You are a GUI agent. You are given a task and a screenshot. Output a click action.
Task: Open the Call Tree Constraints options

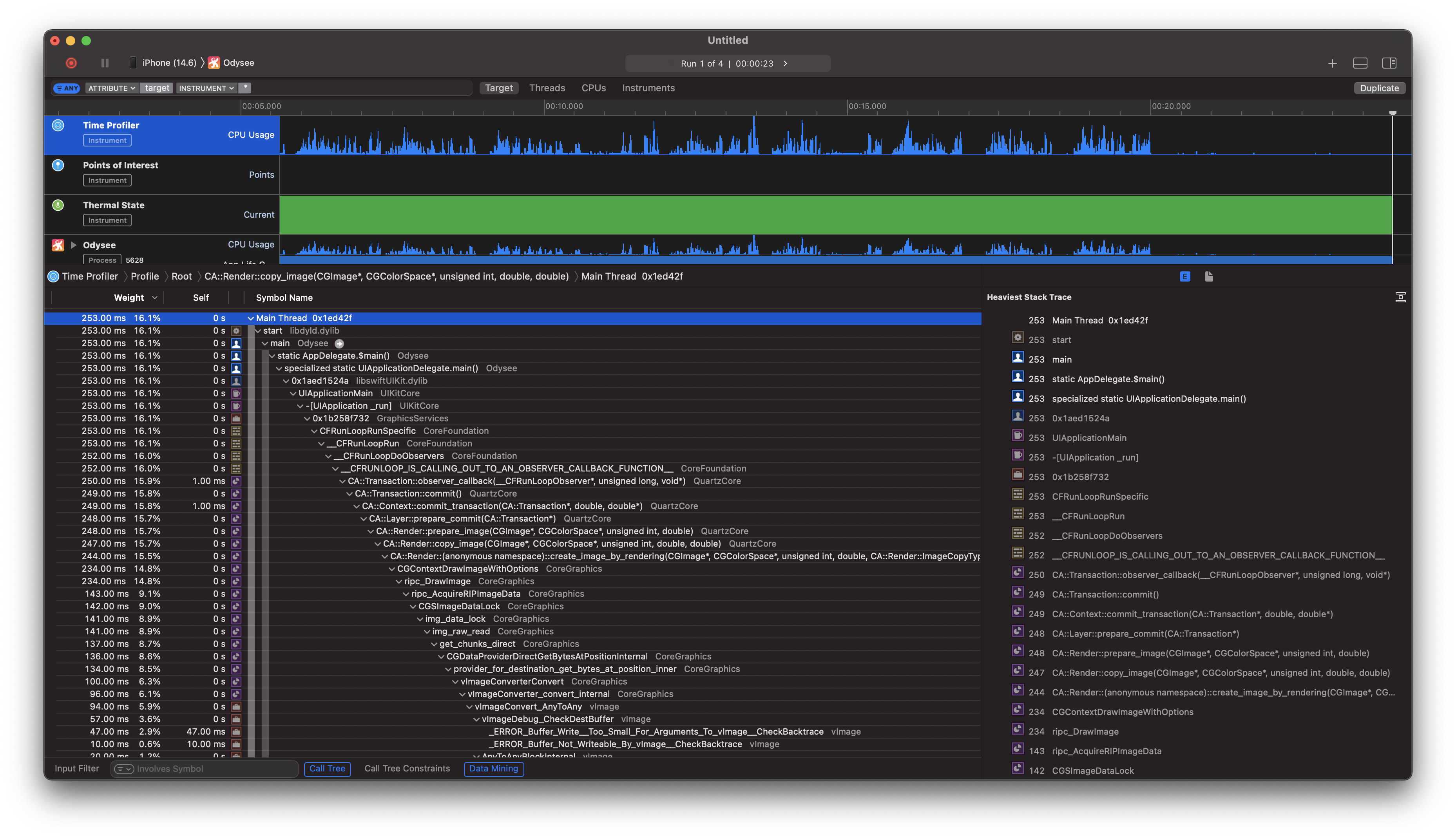pyautogui.click(x=407, y=769)
